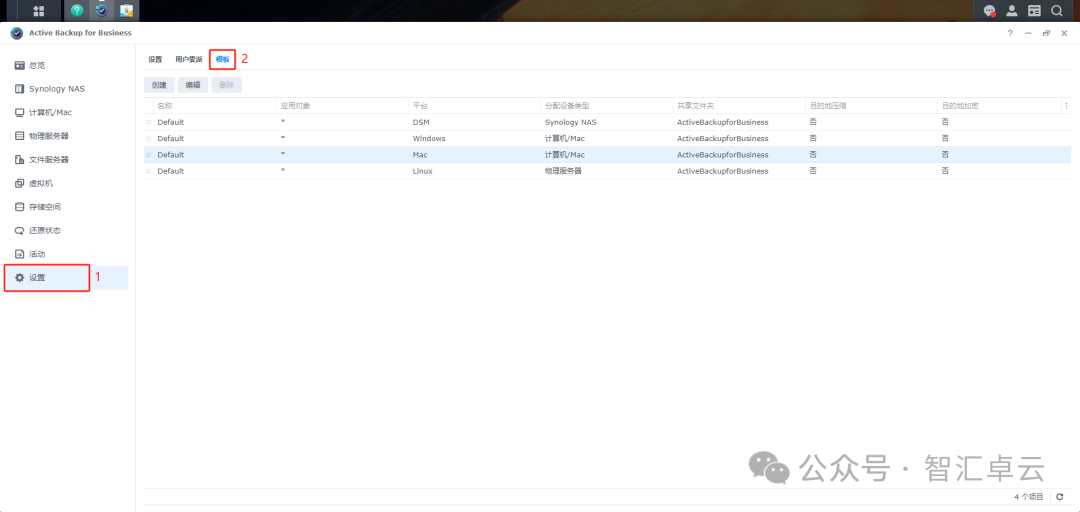Screen dimensions: 1080x512
Task: Click 计算机/Mac device type in Windows row
Action: [x=564, y=139]
